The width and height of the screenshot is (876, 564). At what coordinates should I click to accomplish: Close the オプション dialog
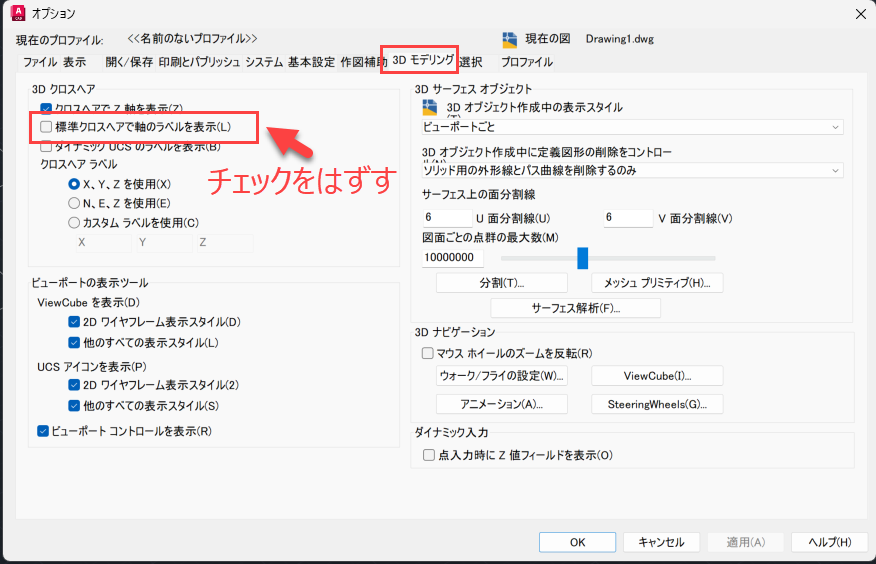coord(861,14)
